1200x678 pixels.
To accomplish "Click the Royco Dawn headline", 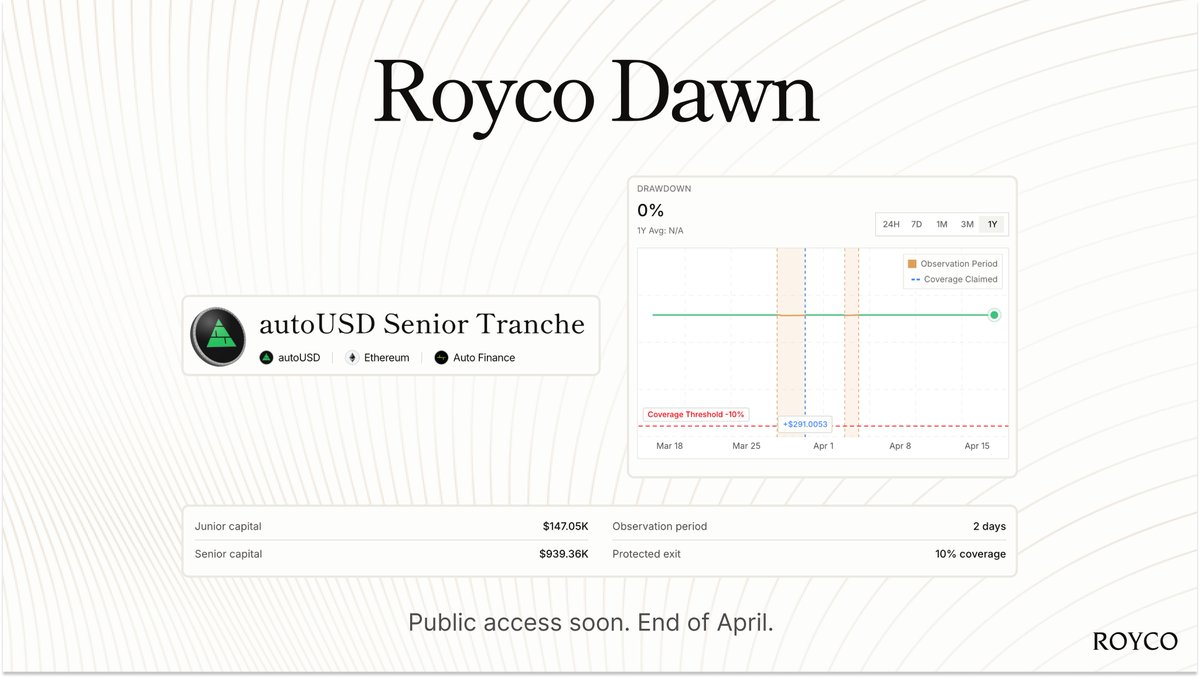I will point(597,96).
